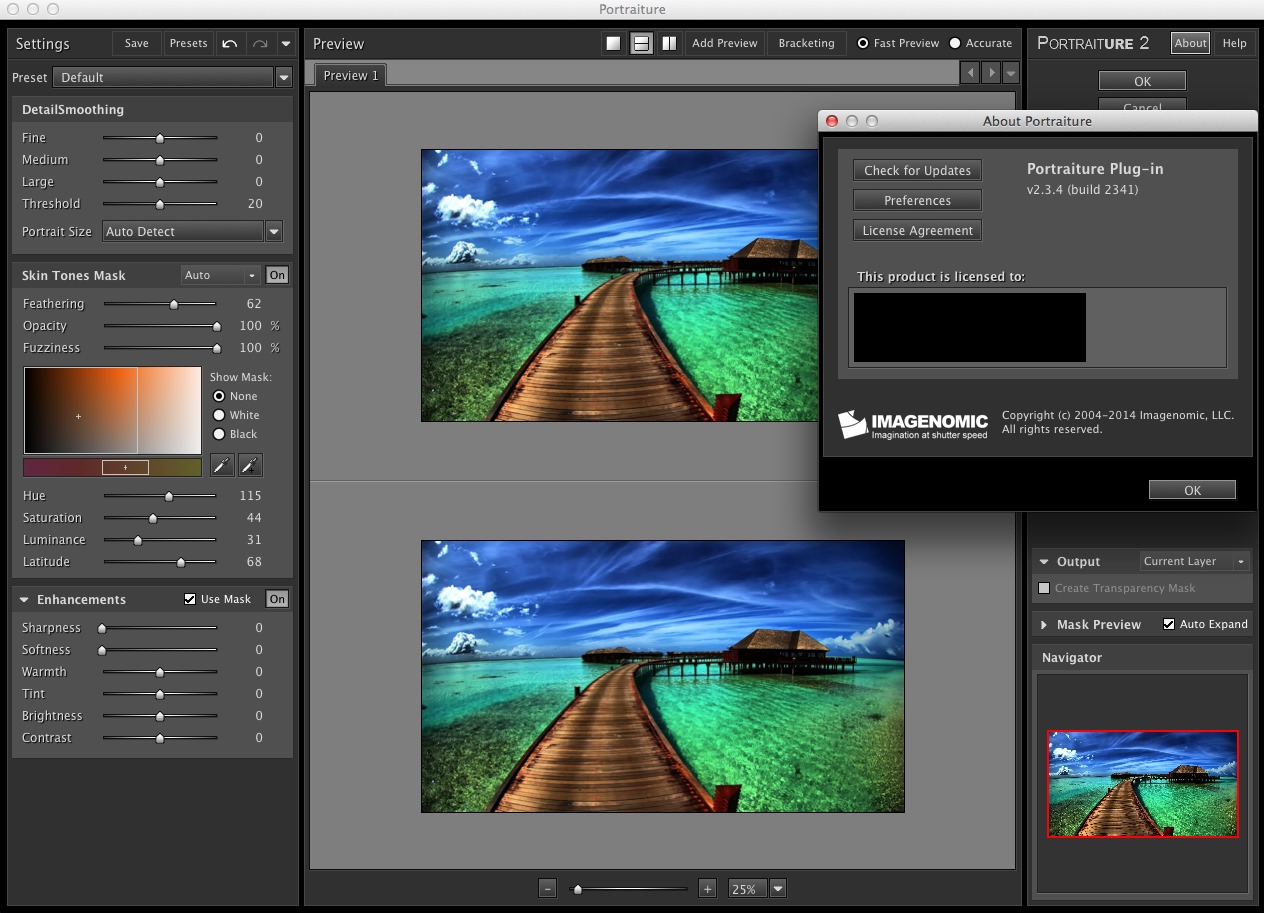Open Preferences in About dialog
The height and width of the screenshot is (913, 1264).
coord(917,200)
